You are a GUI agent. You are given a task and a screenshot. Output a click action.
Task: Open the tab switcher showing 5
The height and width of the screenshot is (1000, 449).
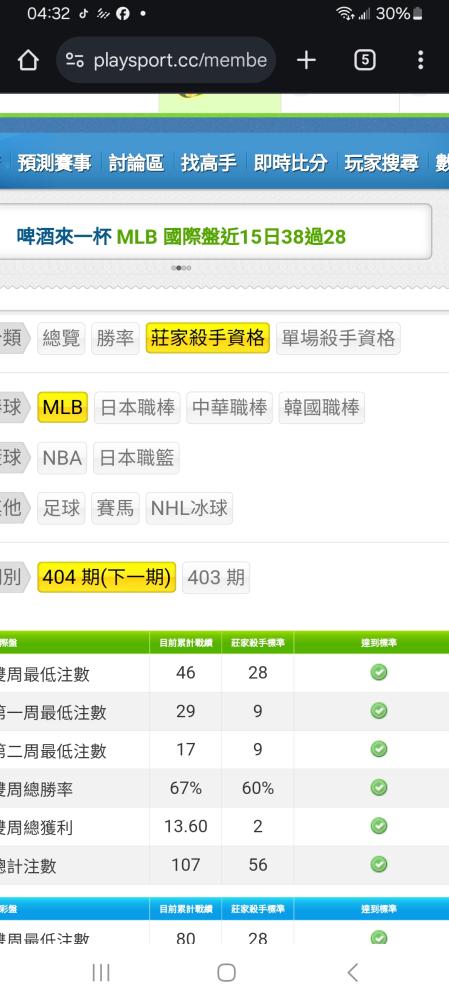tap(364, 61)
